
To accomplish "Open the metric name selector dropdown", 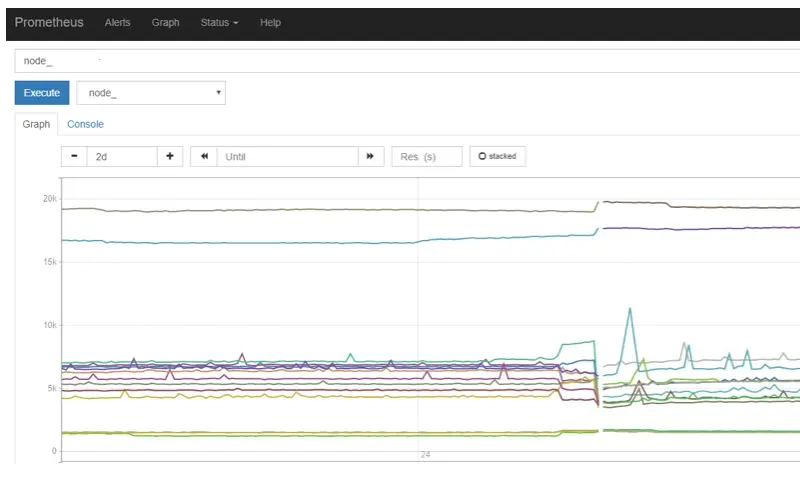I will pyautogui.click(x=151, y=93).
